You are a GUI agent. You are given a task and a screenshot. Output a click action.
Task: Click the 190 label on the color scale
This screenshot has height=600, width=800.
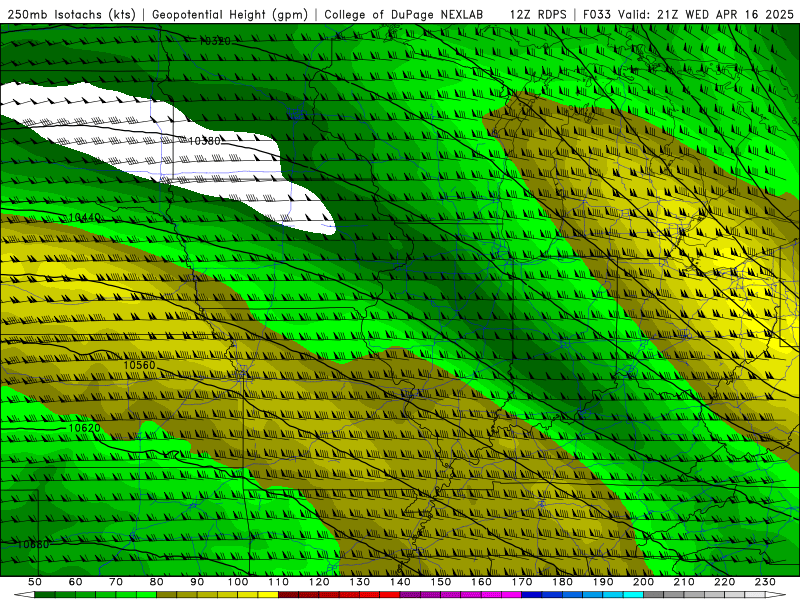(603, 582)
